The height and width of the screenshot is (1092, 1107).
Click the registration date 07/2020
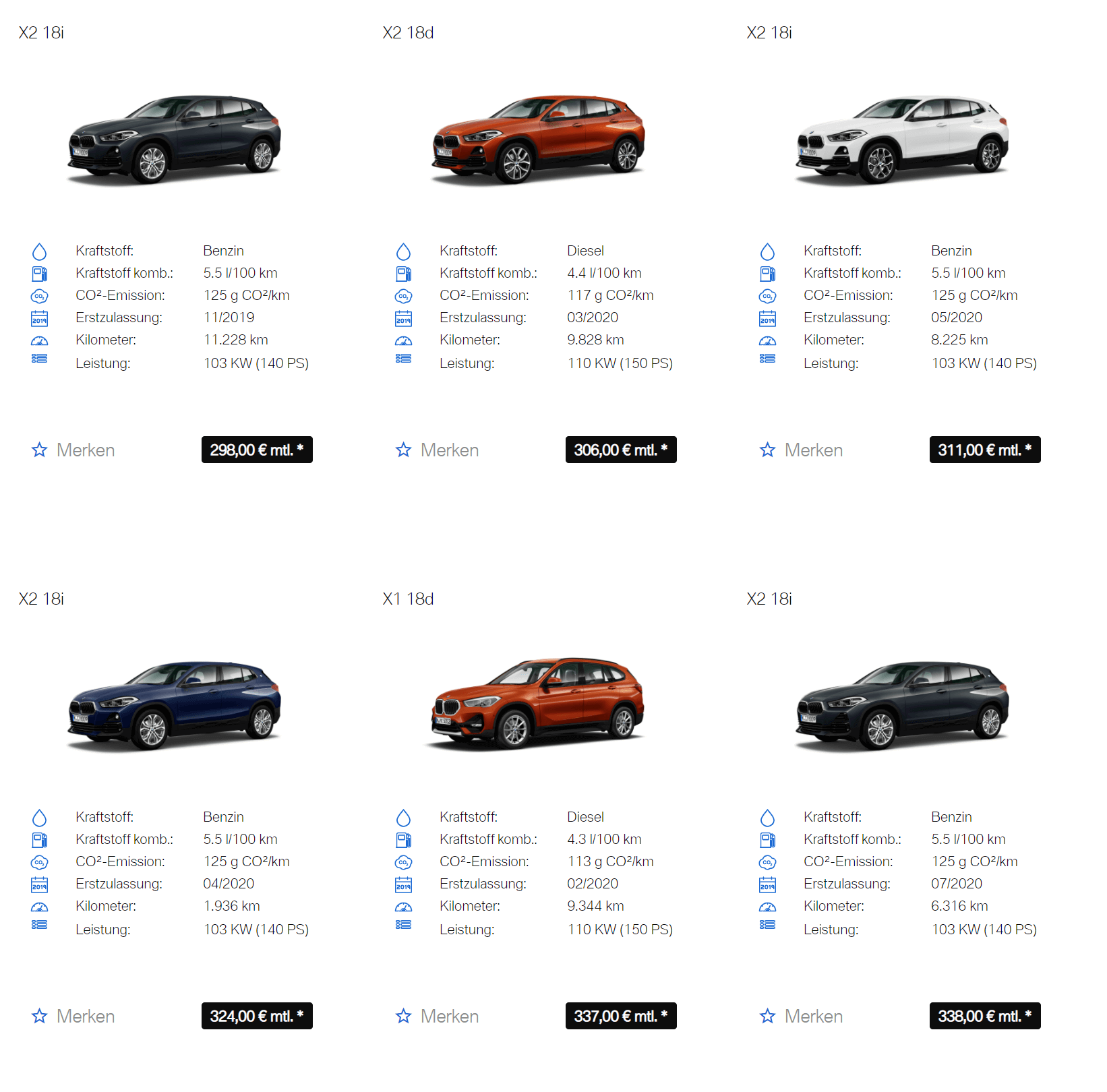coord(957,884)
